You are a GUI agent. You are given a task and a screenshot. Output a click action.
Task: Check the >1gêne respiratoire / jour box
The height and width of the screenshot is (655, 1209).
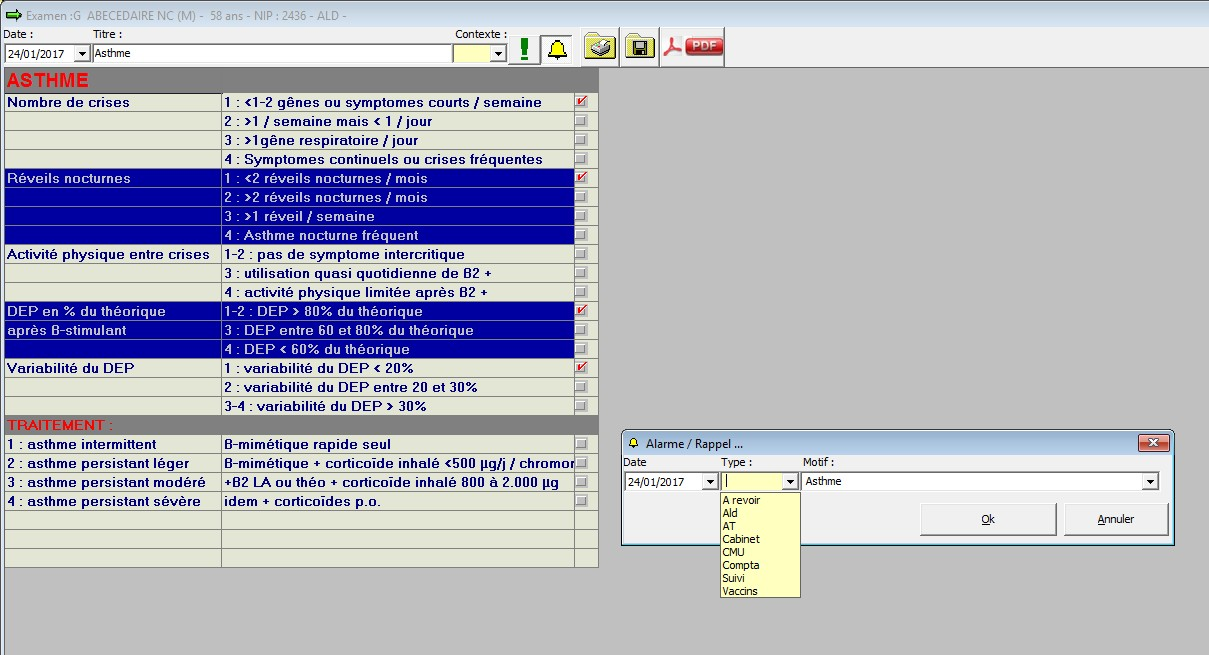[581, 140]
